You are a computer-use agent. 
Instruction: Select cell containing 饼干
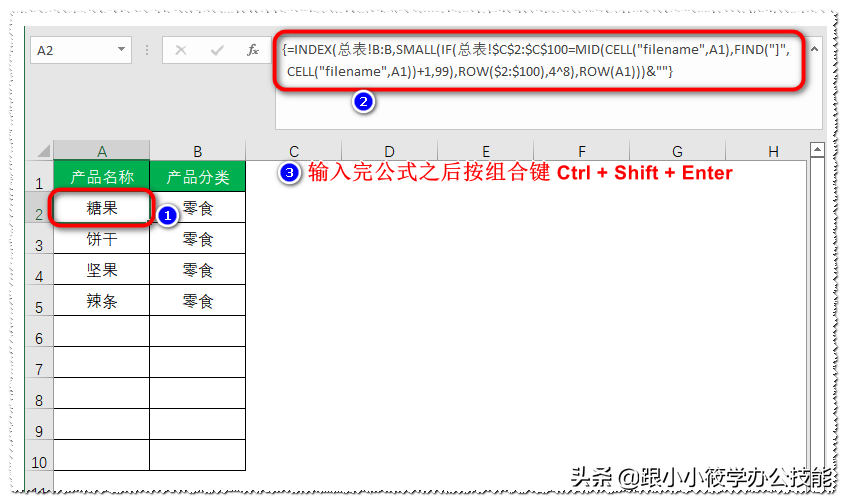[x=102, y=238]
